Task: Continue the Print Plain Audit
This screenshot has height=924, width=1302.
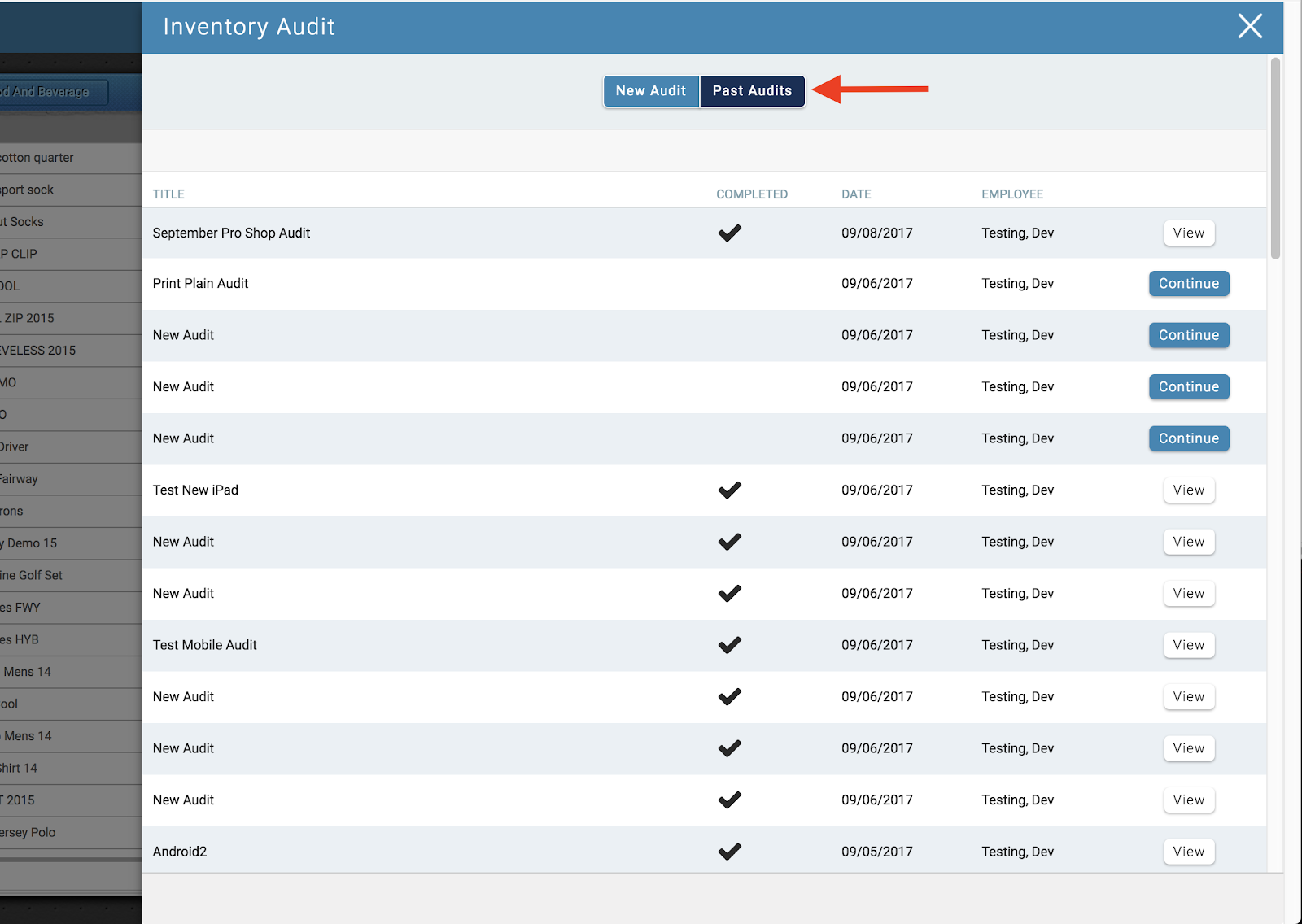Action: tap(1188, 283)
